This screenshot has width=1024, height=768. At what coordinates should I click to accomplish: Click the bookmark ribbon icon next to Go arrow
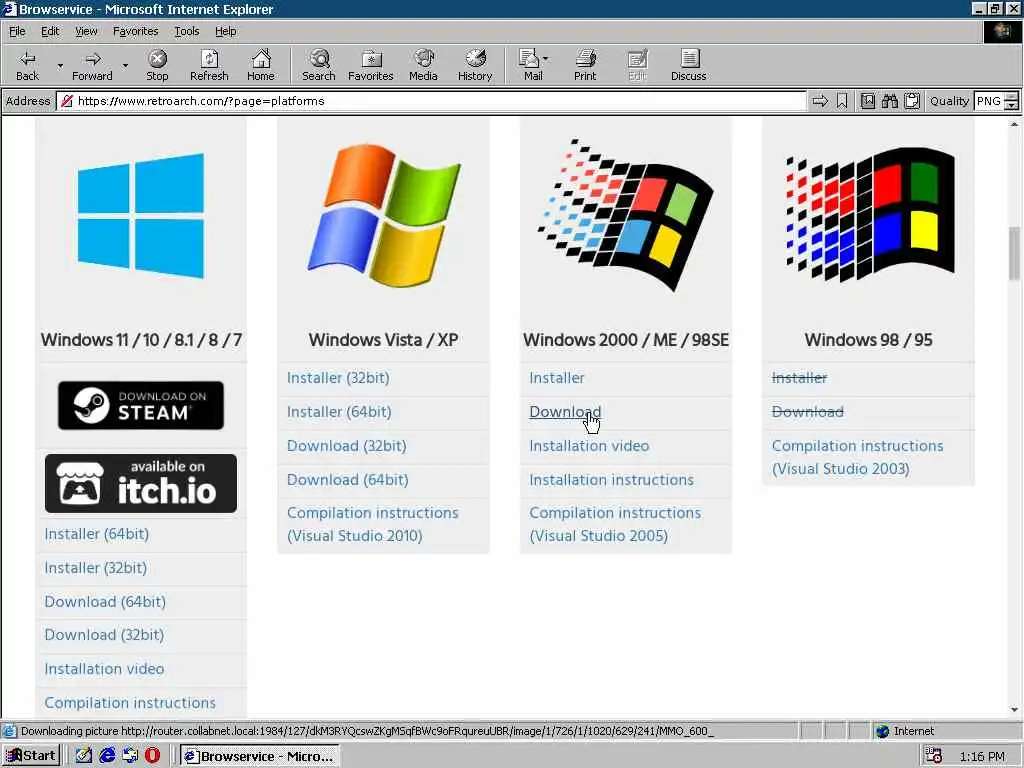tap(842, 101)
